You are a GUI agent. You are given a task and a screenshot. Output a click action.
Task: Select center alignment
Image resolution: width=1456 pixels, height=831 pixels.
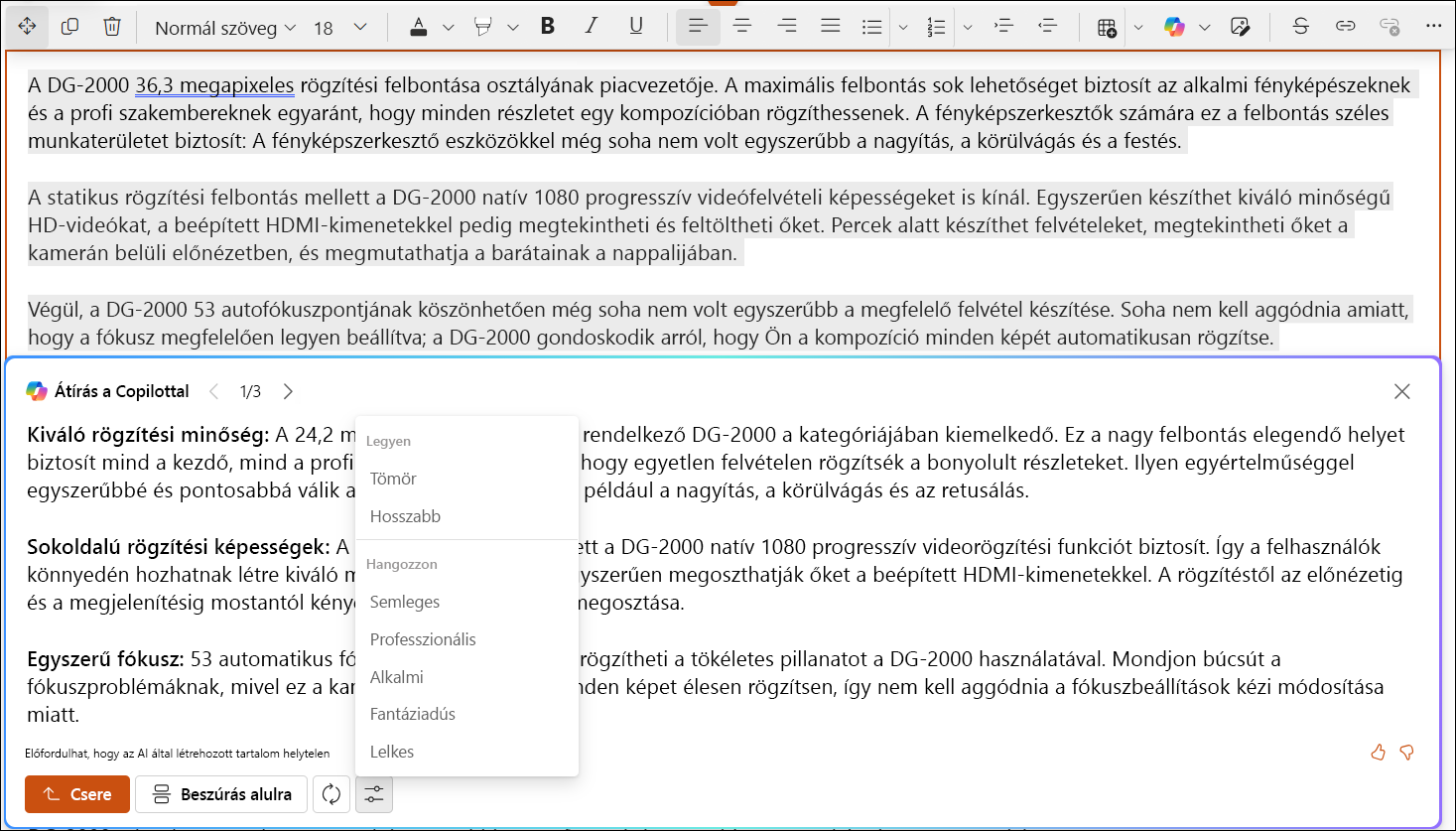(x=742, y=27)
